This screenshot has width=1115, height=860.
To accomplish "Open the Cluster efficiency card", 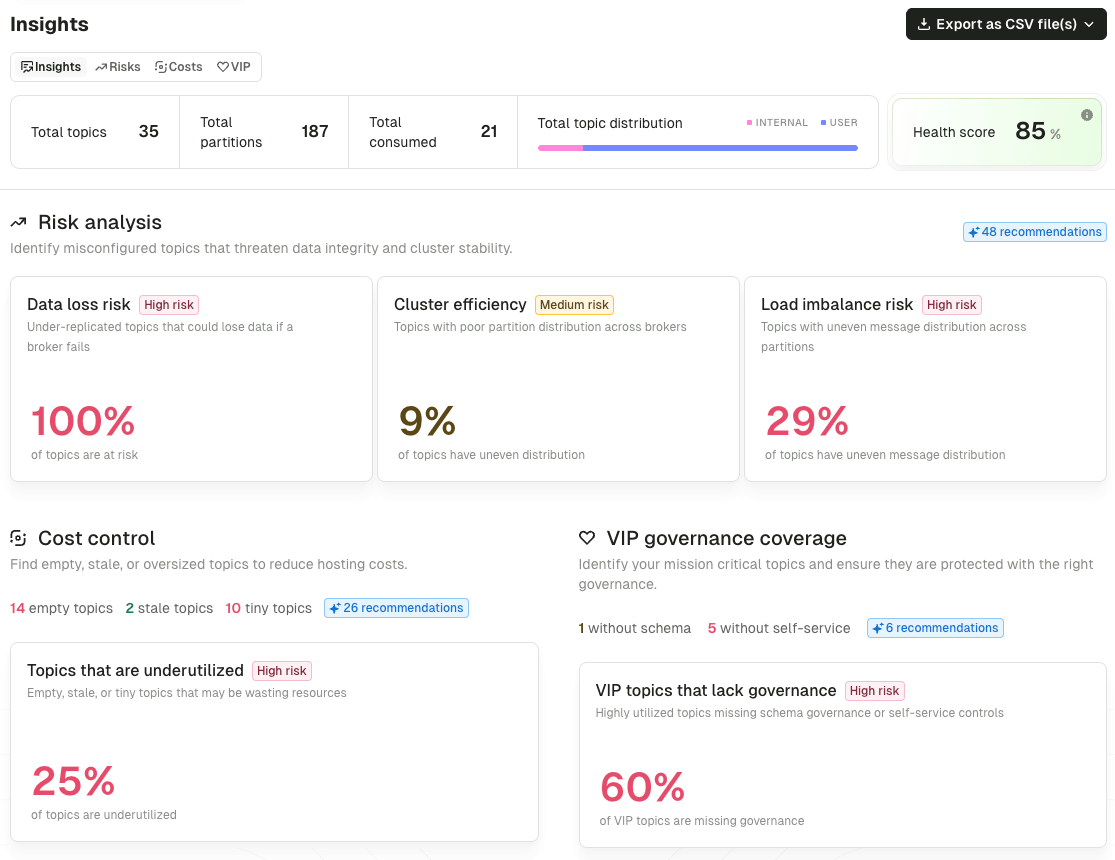I will click(x=558, y=379).
